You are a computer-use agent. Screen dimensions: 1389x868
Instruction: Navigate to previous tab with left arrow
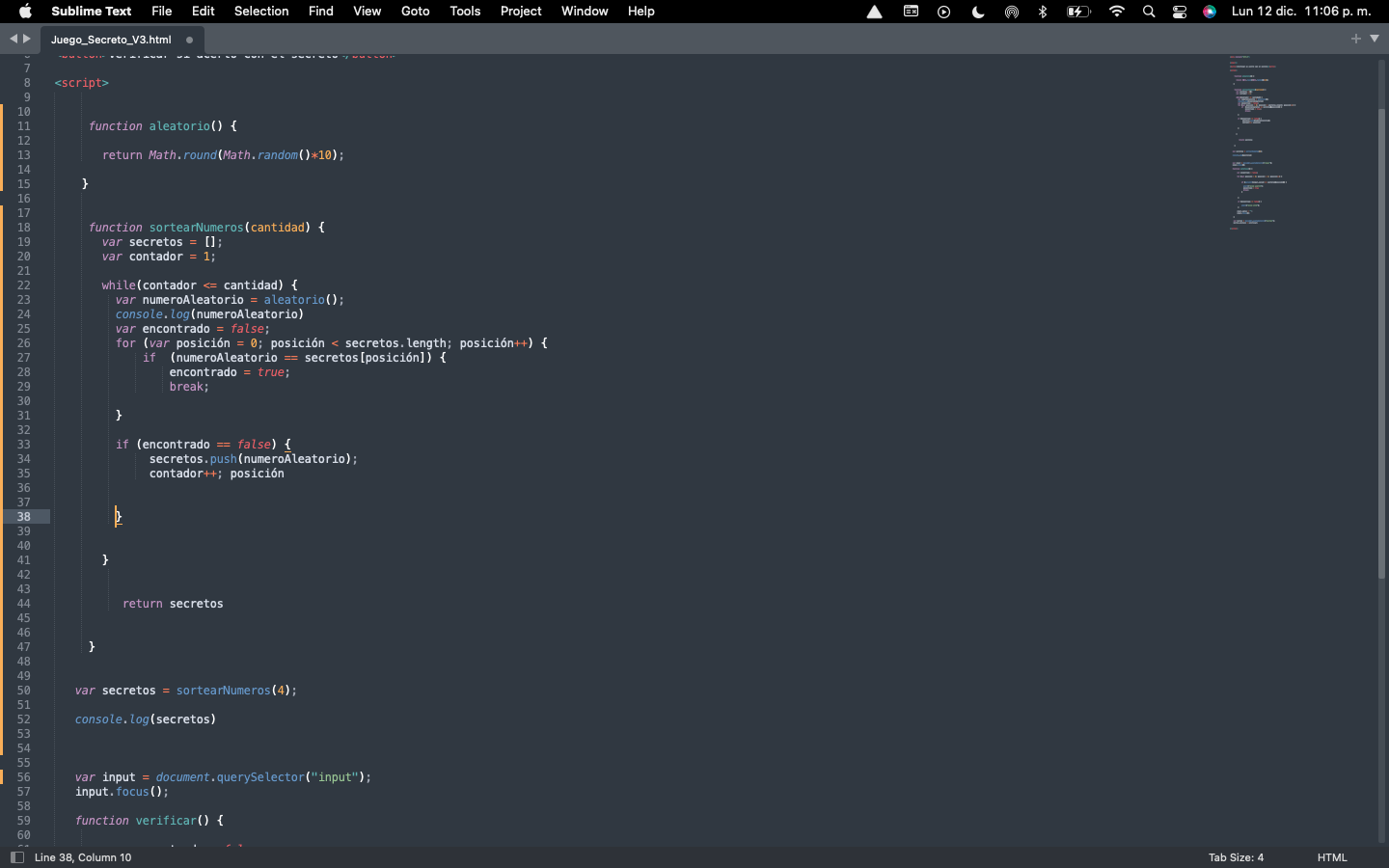14,39
